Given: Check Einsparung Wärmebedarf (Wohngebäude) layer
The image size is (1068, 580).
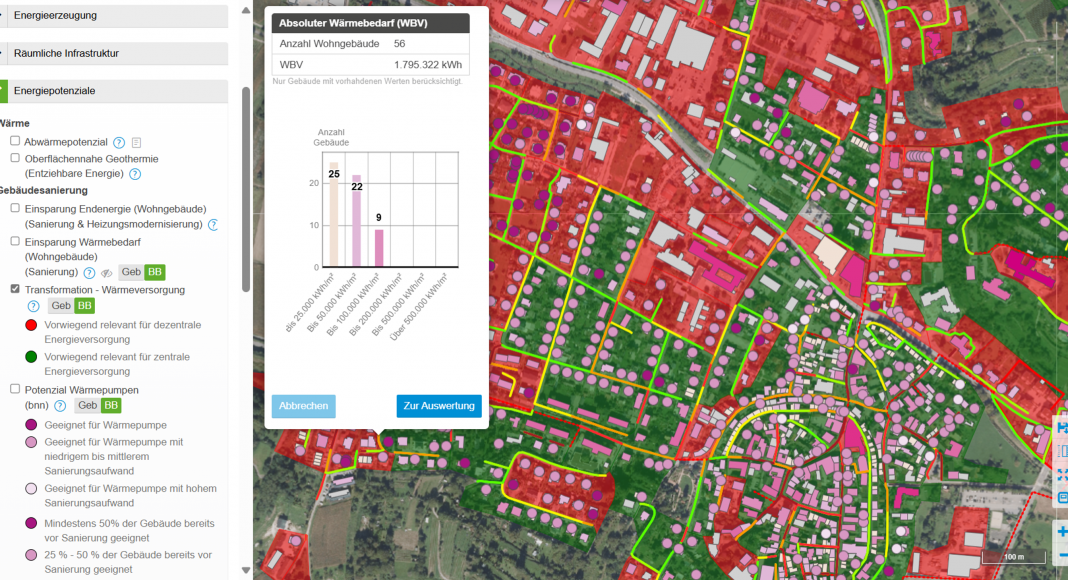Looking at the screenshot, I should pos(15,241).
